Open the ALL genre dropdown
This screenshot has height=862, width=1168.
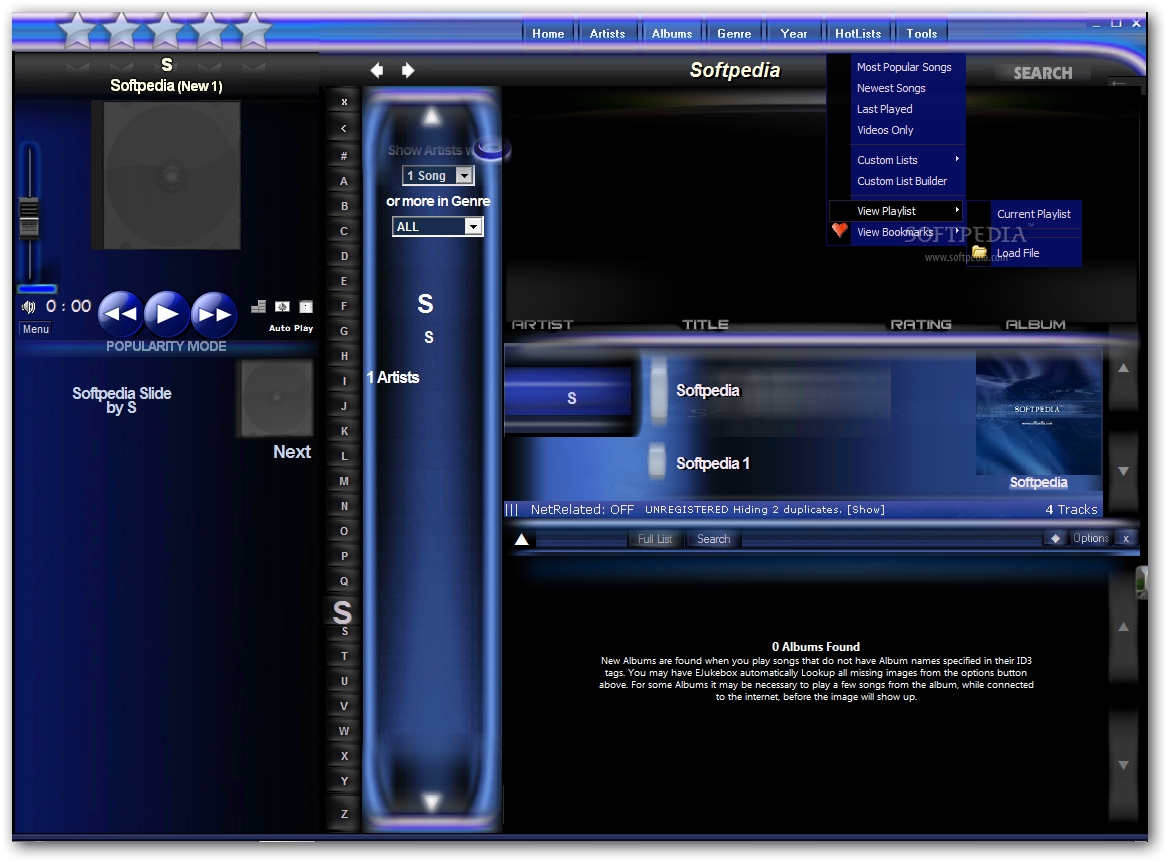coord(438,226)
